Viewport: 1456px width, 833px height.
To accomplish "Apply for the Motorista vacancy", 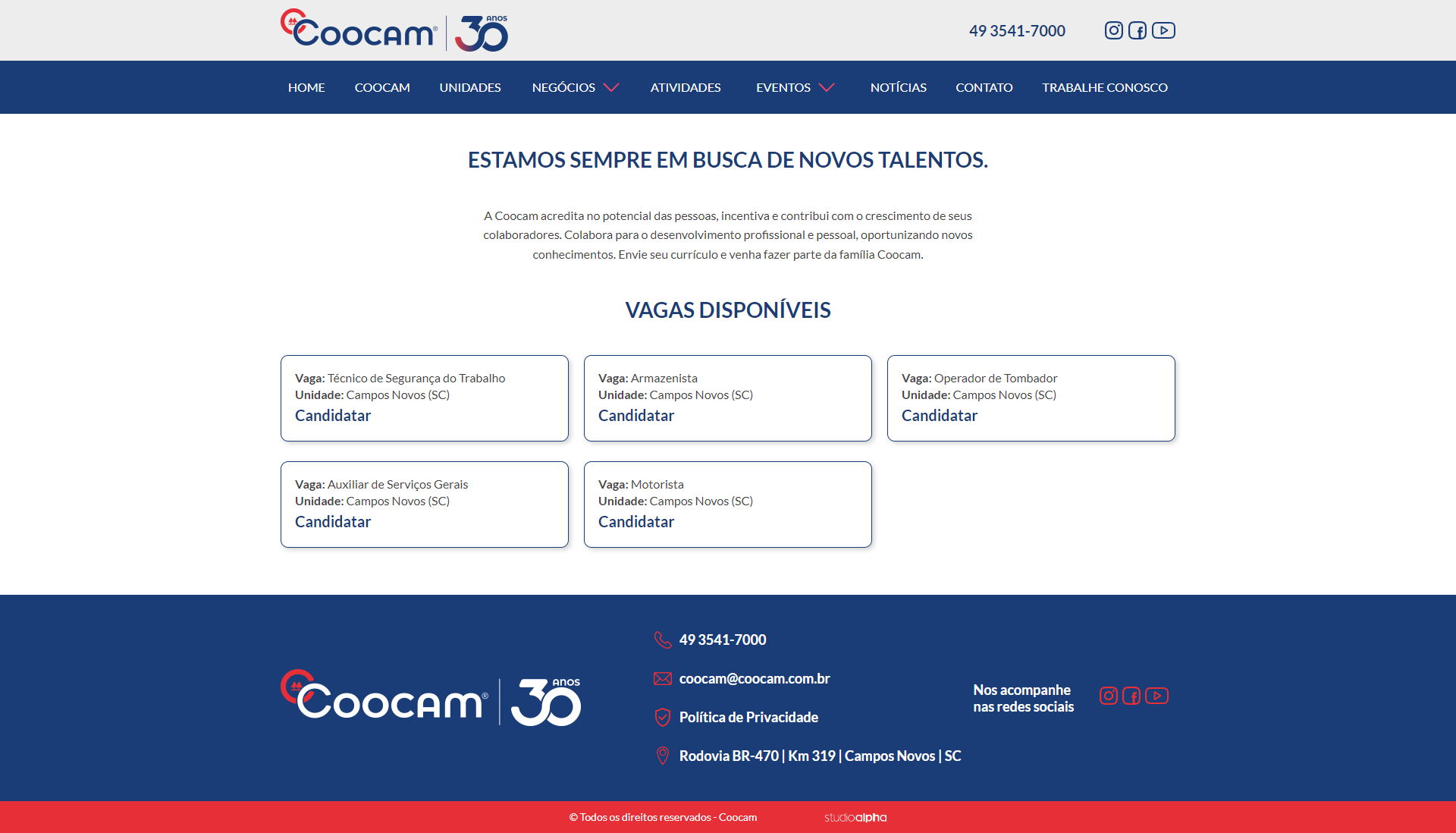I will (x=635, y=522).
